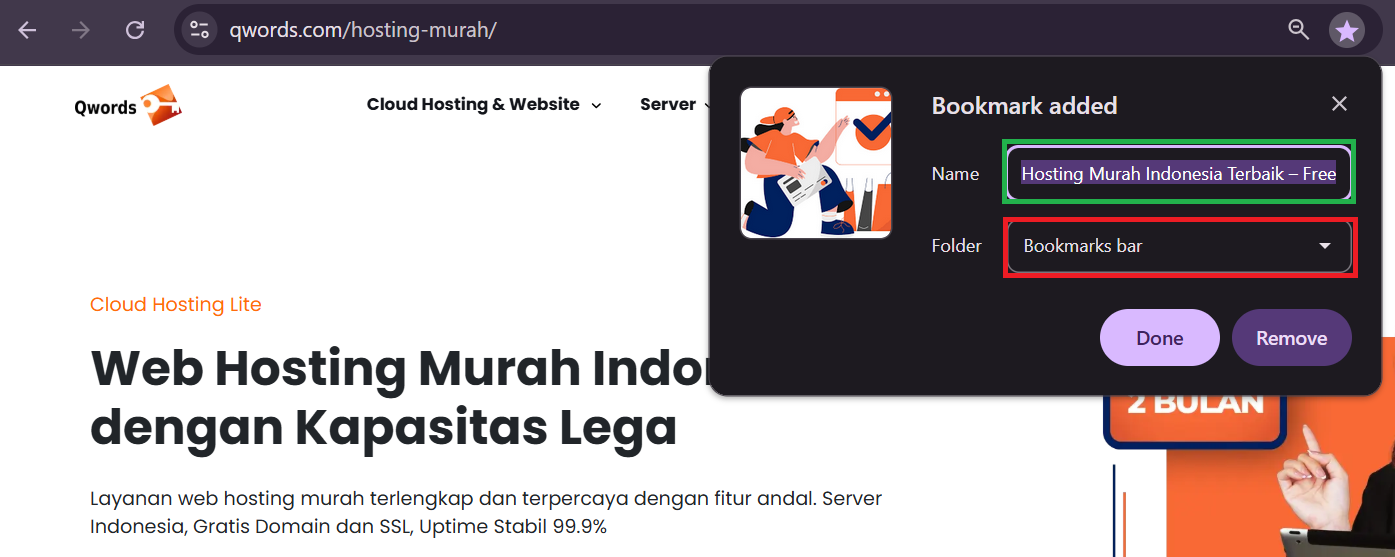Click the Qwords logo
1395x557 pixels.
(128, 105)
